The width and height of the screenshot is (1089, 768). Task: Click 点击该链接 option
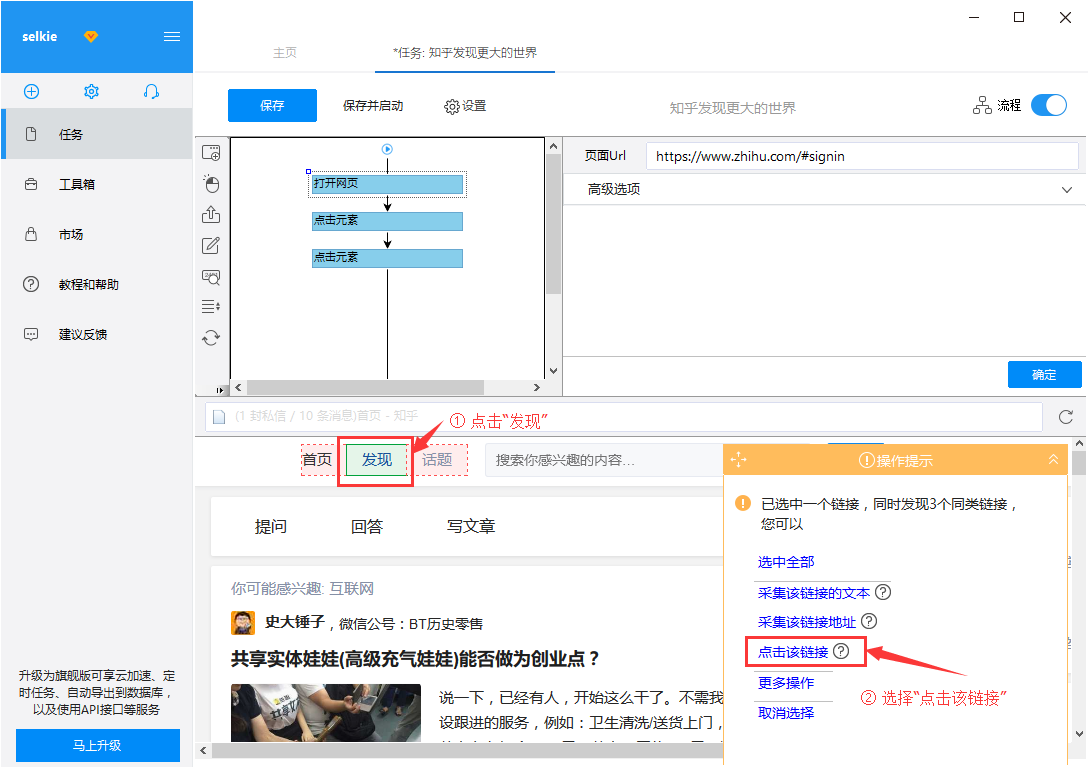(x=792, y=652)
